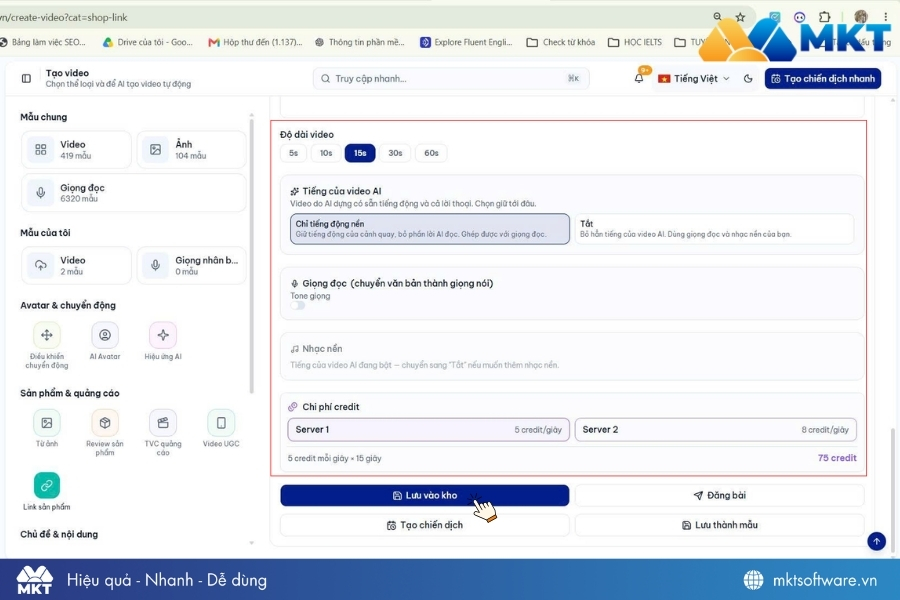The width and height of the screenshot is (900, 600).
Task: Click the Lưu thành mẫu button
Action: 720,525
